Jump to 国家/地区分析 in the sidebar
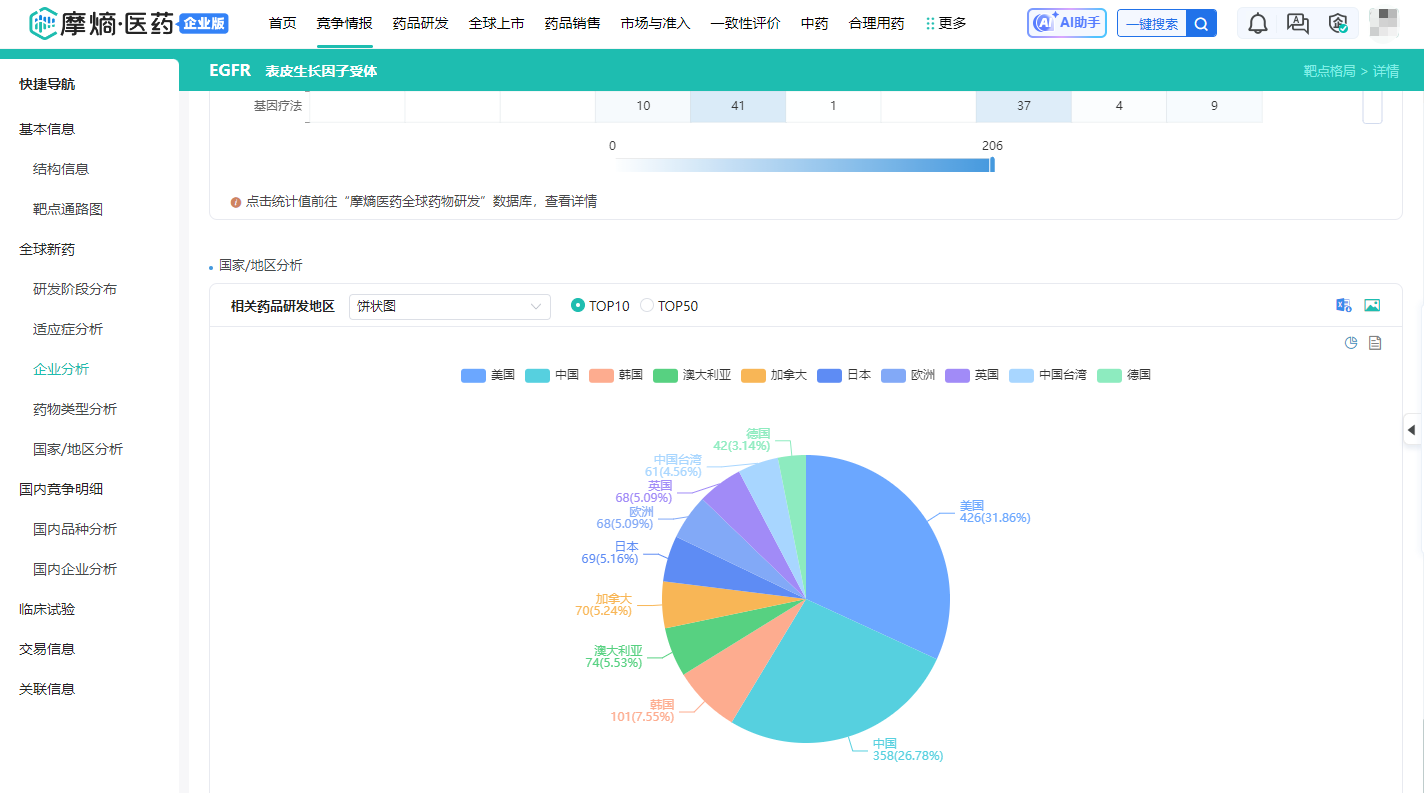This screenshot has height=793, width=1424. (78, 449)
